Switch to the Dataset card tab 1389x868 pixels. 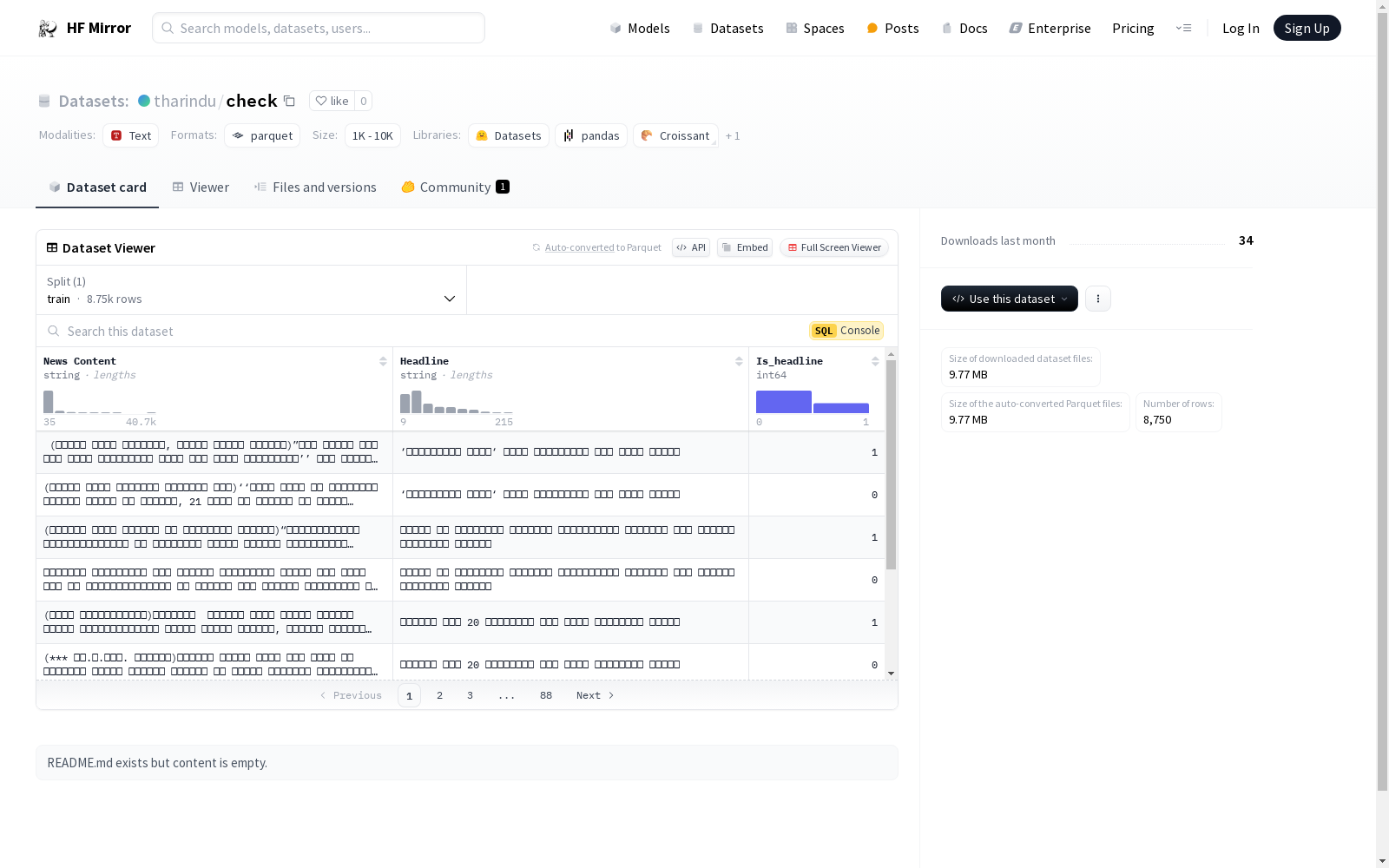tap(97, 187)
